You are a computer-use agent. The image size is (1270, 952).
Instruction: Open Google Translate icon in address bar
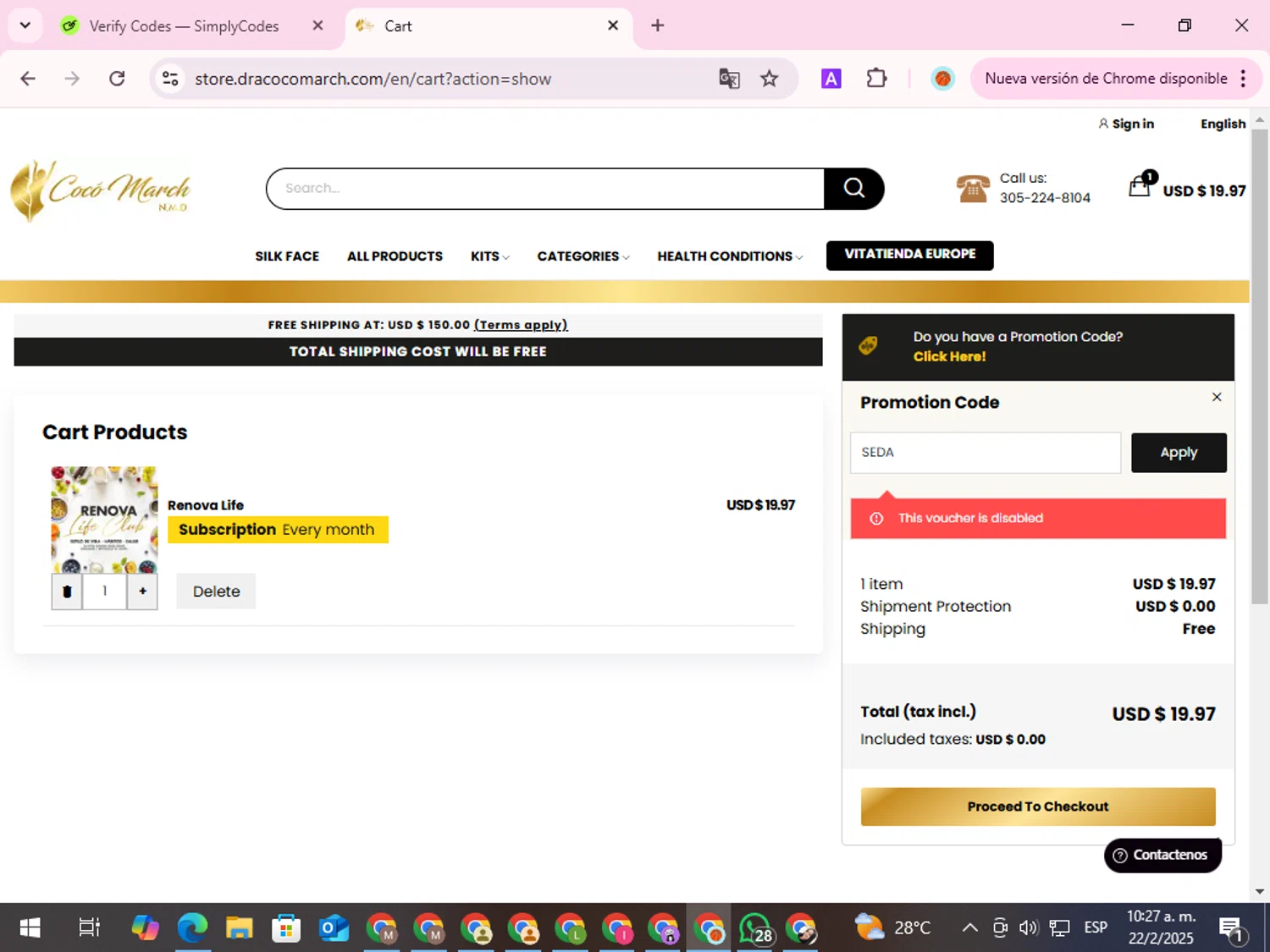tap(729, 79)
